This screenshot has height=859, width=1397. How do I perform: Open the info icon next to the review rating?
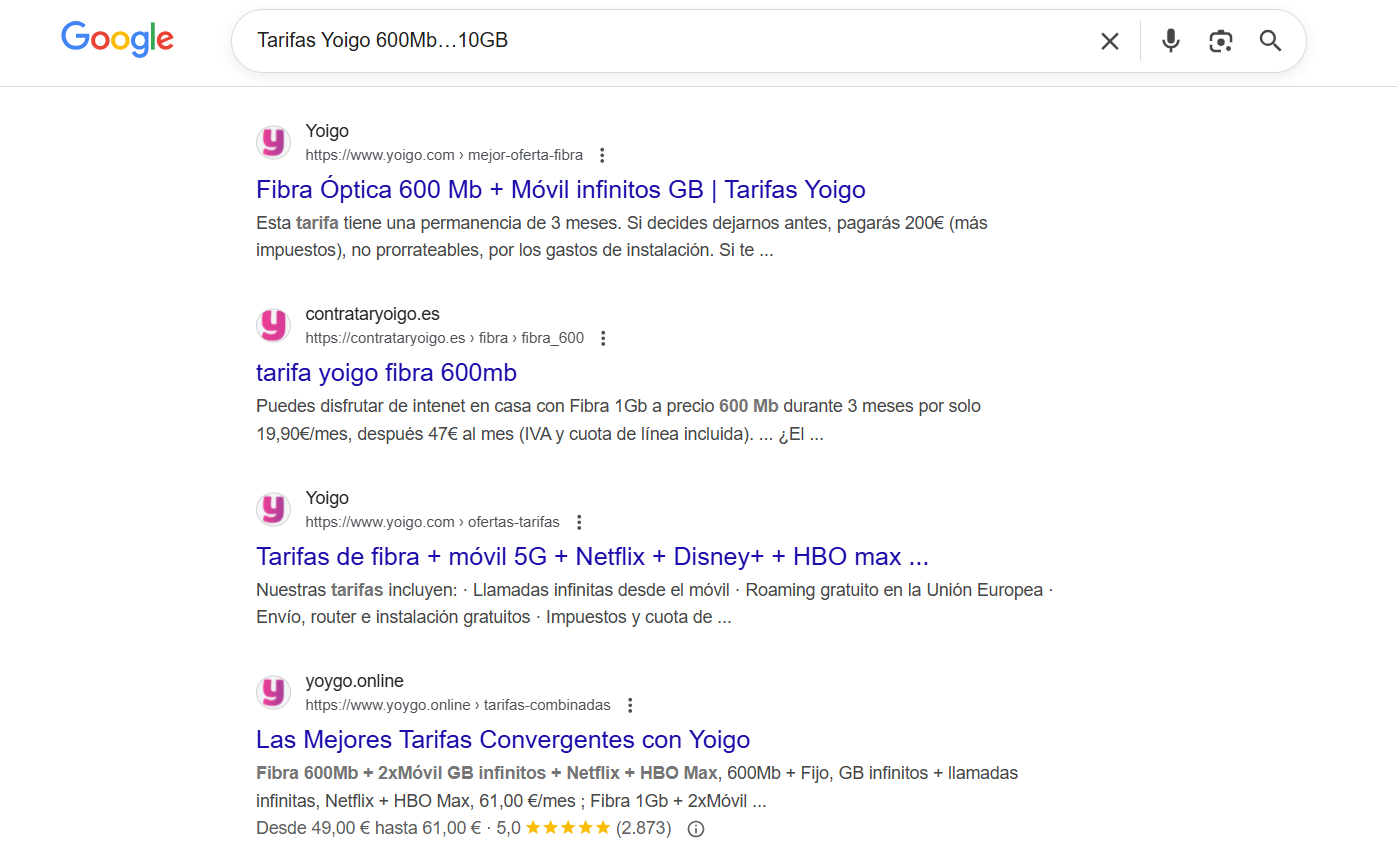695,828
